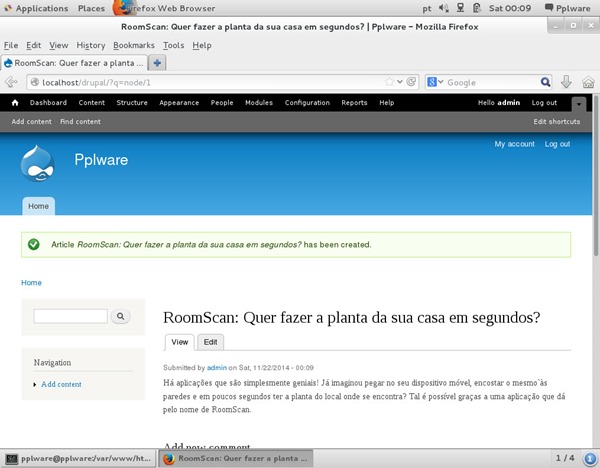Viewport: 600px width, 468px height.
Task: Open the Firefox Help menu
Action: [202, 45]
